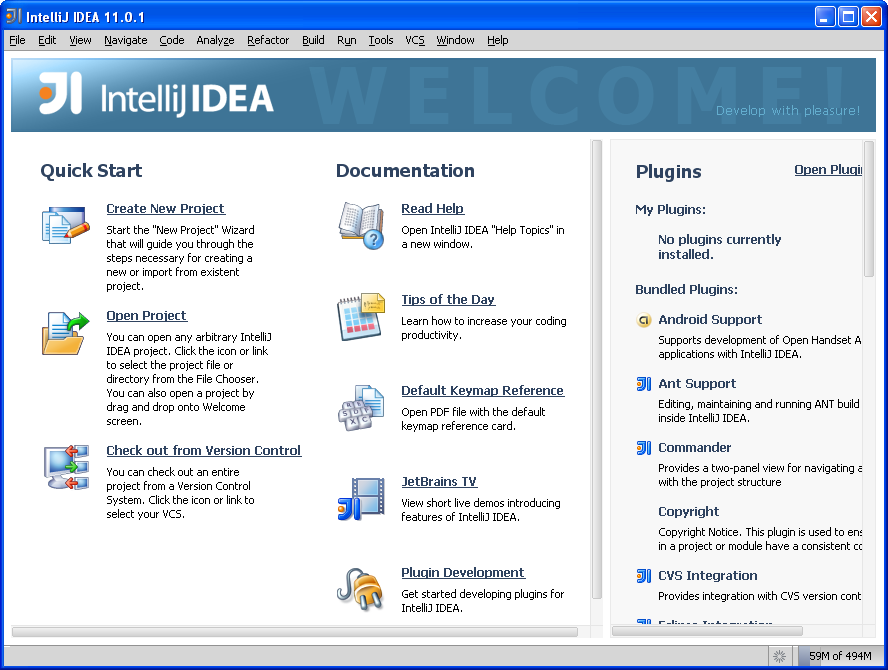Visit the JetBrains TV link

tap(439, 481)
